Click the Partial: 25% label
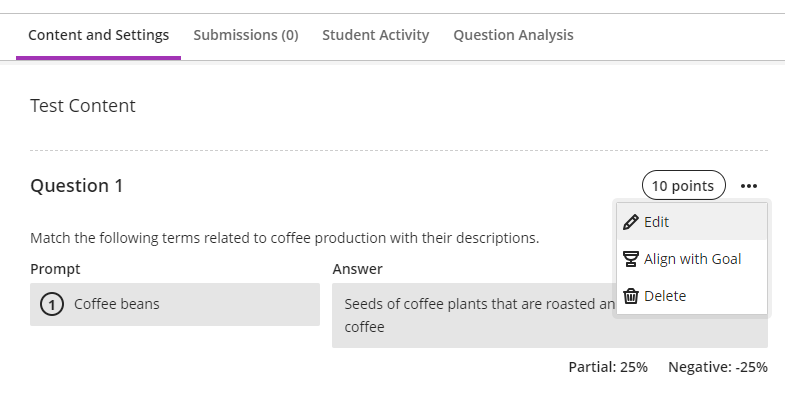The width and height of the screenshot is (785, 393). pos(608,367)
